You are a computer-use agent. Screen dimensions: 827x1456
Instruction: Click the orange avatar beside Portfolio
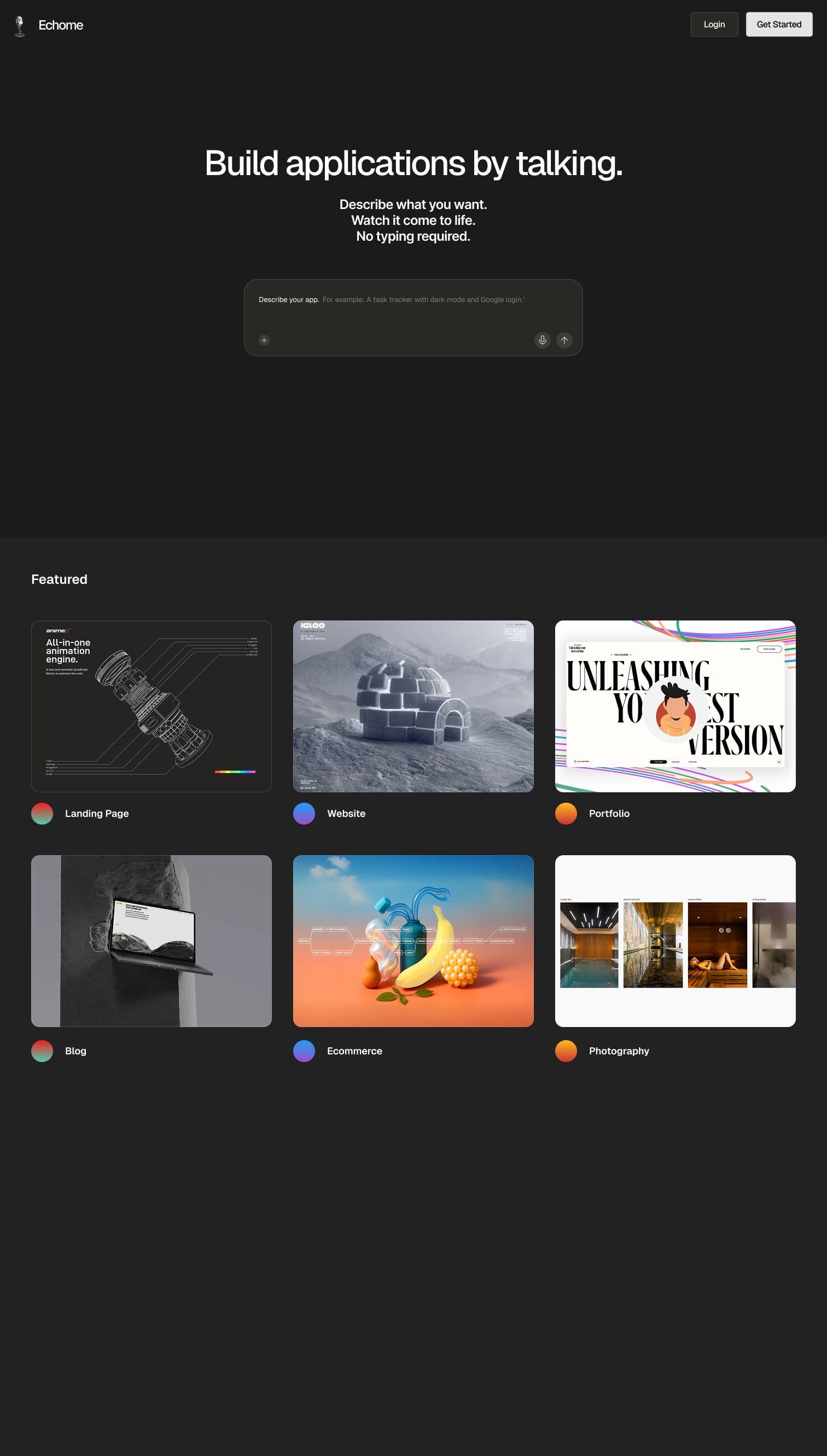[566, 814]
